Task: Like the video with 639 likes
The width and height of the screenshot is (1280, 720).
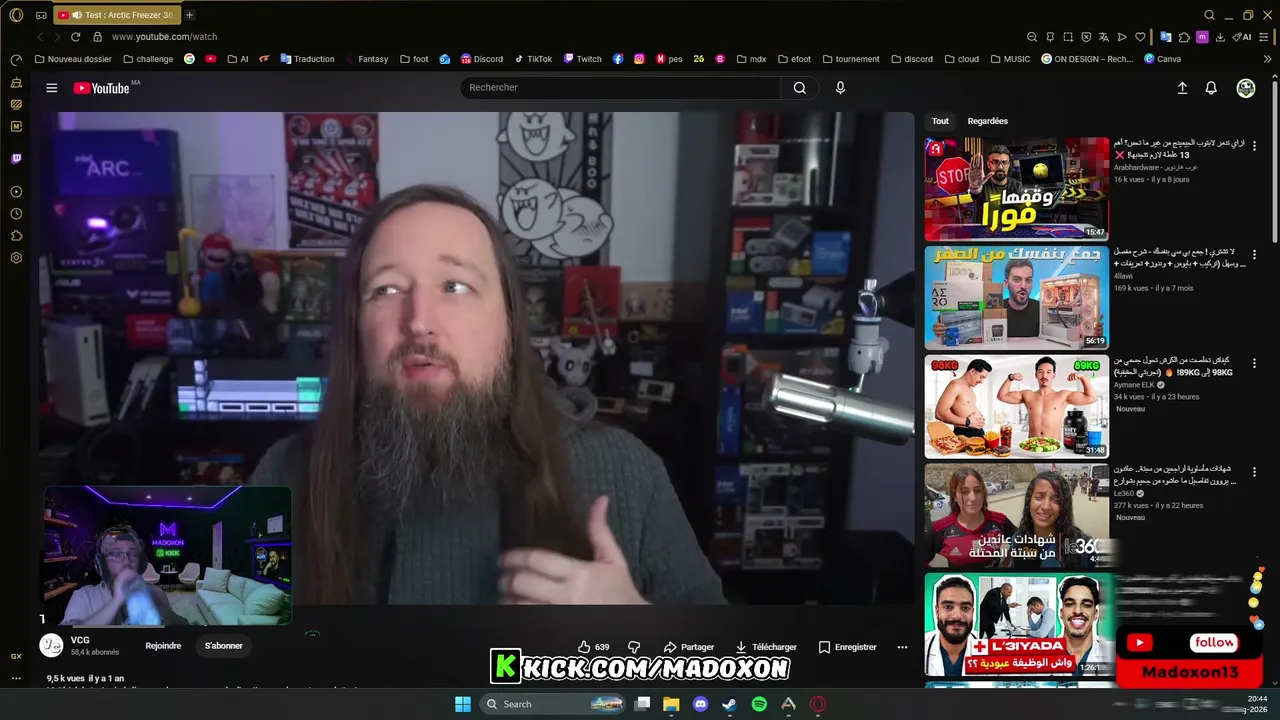Action: coord(594,647)
